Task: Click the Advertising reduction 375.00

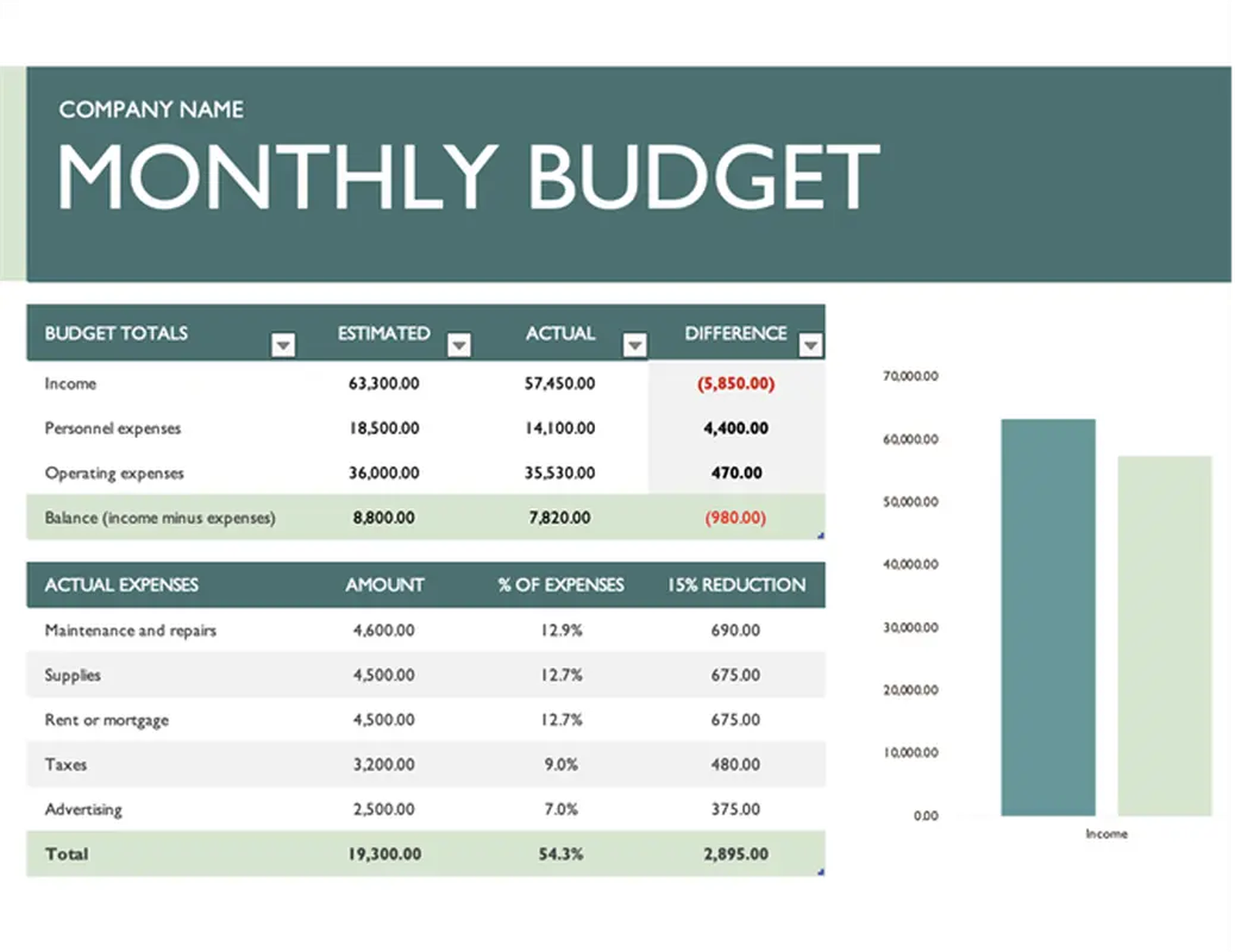Action: [x=736, y=809]
